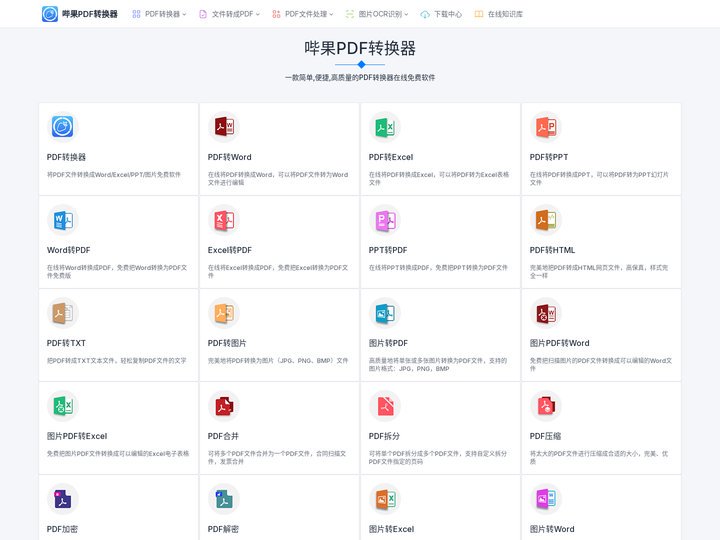This screenshot has height=540, width=720.
Task: Open the PDF转HTML title link
Action: tap(552, 250)
